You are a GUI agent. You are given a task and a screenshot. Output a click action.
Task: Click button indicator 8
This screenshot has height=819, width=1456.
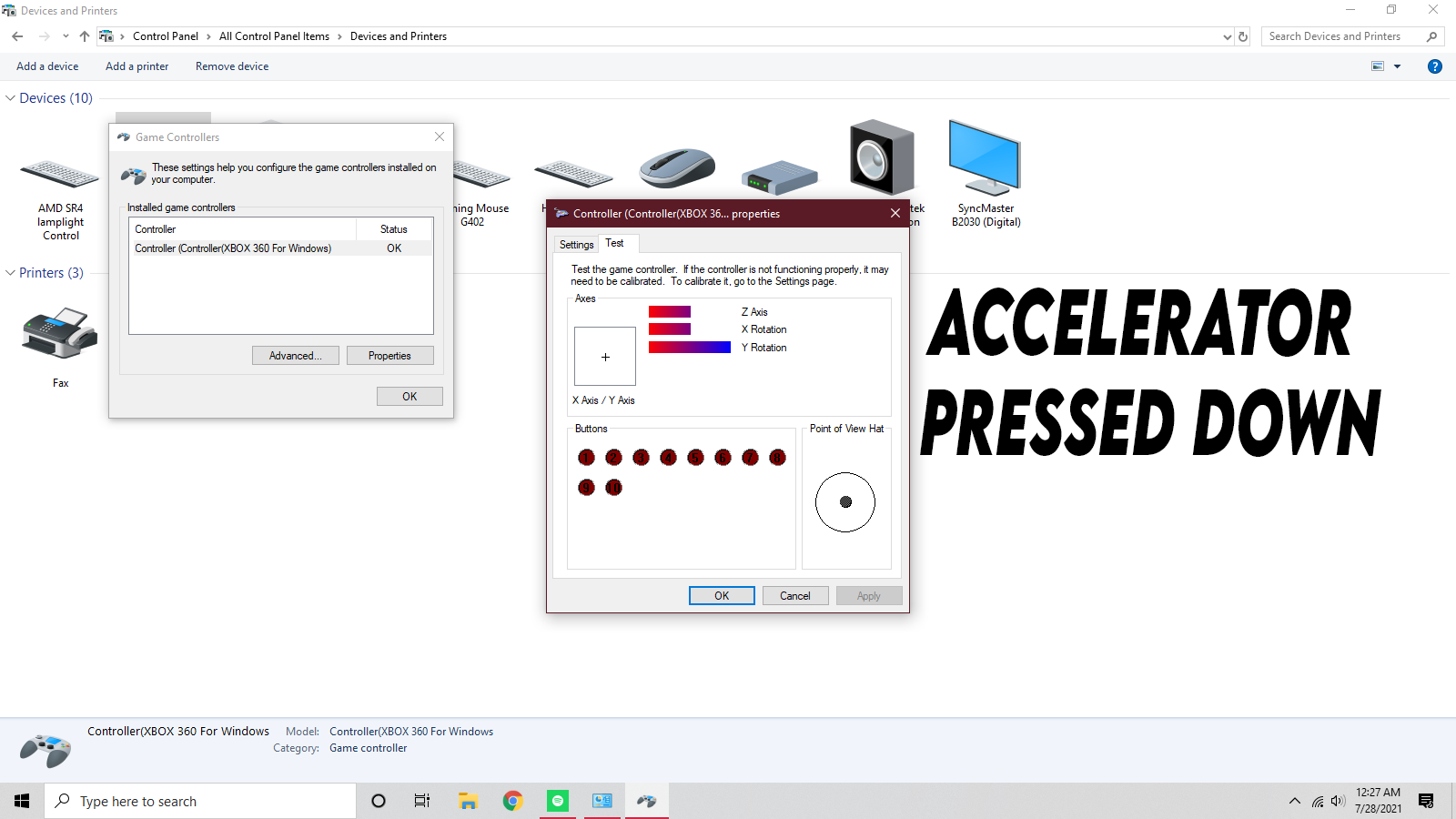point(777,457)
